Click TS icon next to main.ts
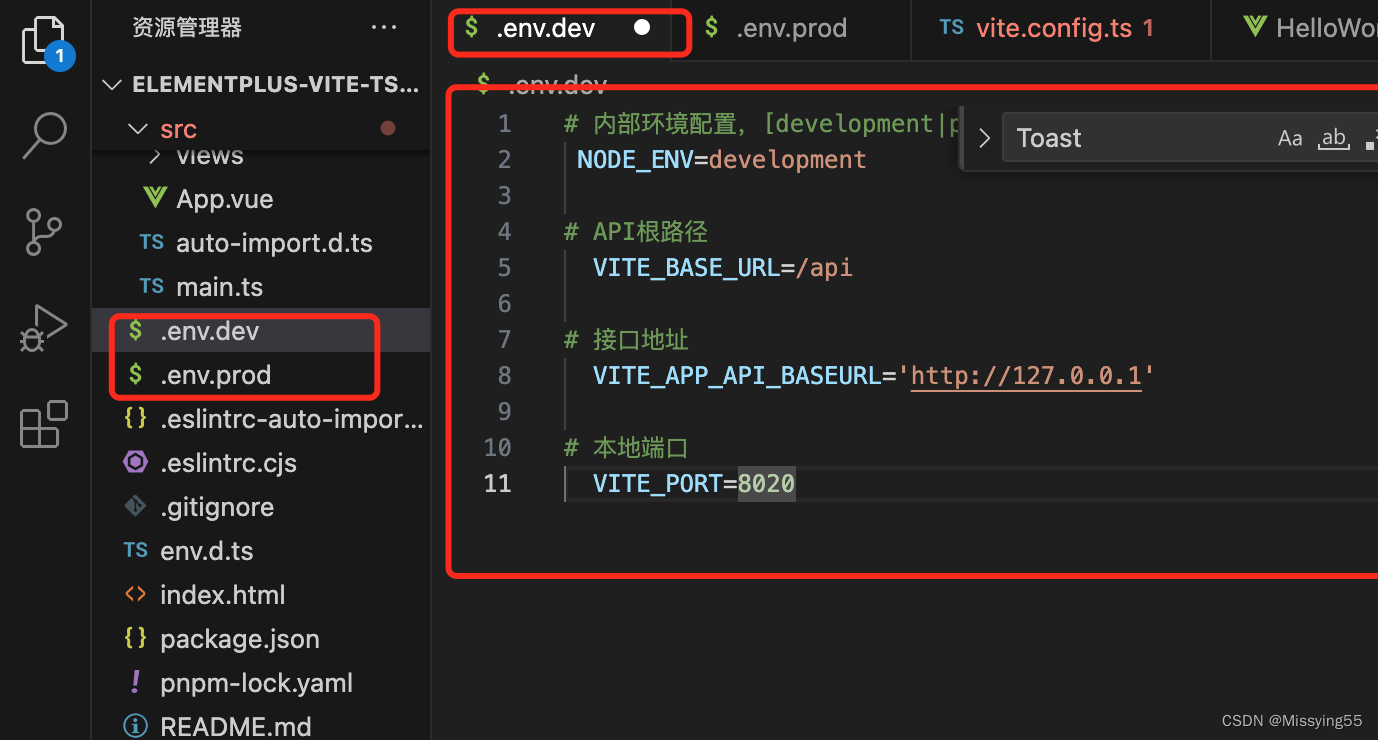 point(152,286)
